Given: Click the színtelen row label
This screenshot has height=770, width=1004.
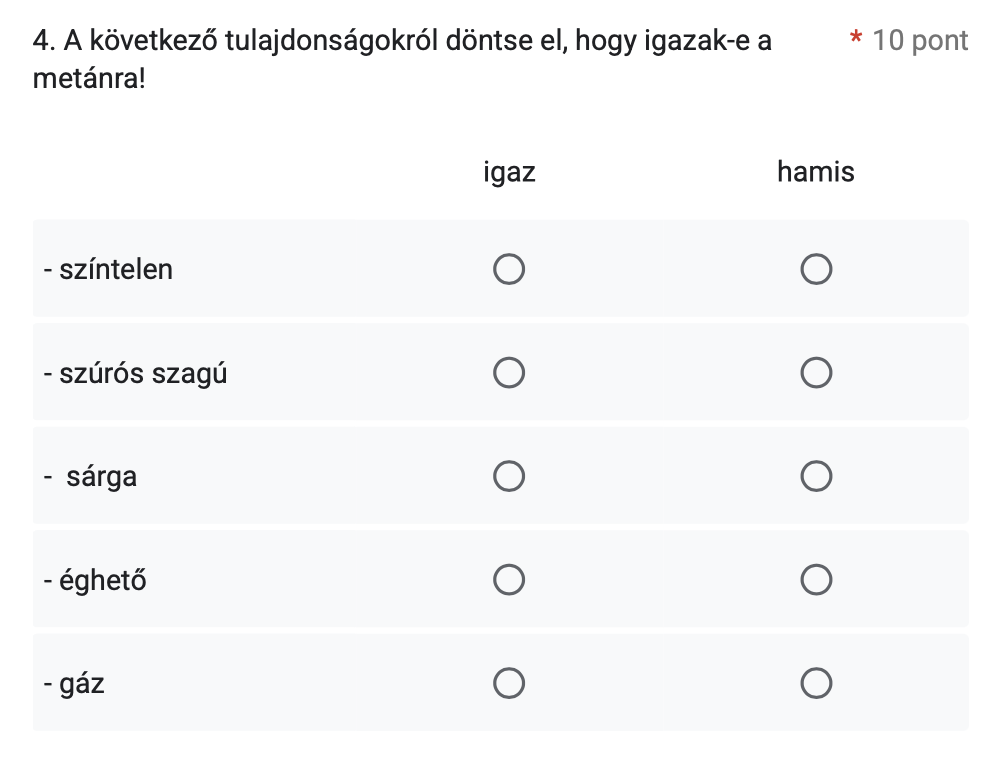Looking at the screenshot, I should pyautogui.click(x=109, y=270).
